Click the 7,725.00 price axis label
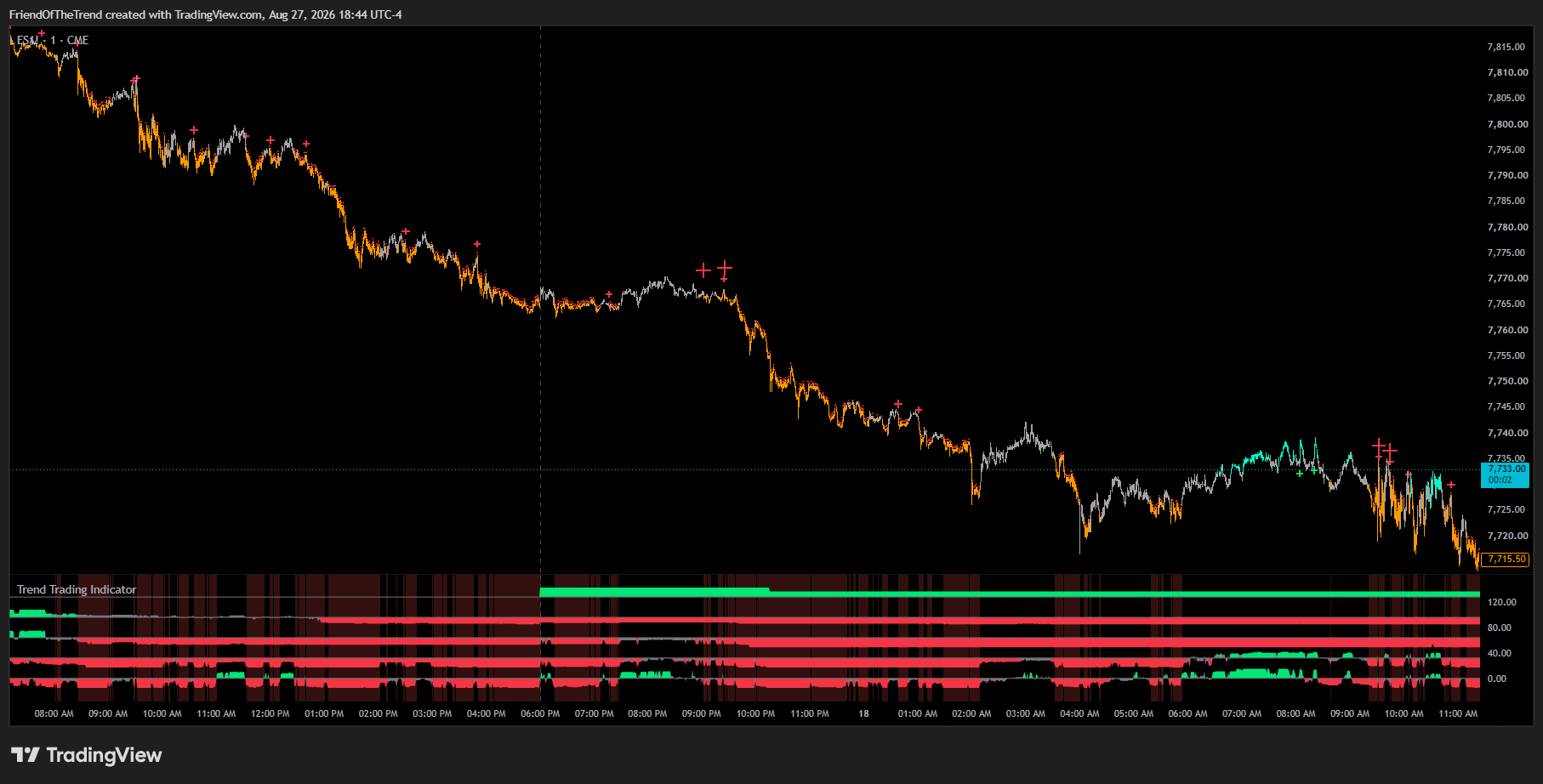The height and width of the screenshot is (784, 1543). (x=1506, y=509)
